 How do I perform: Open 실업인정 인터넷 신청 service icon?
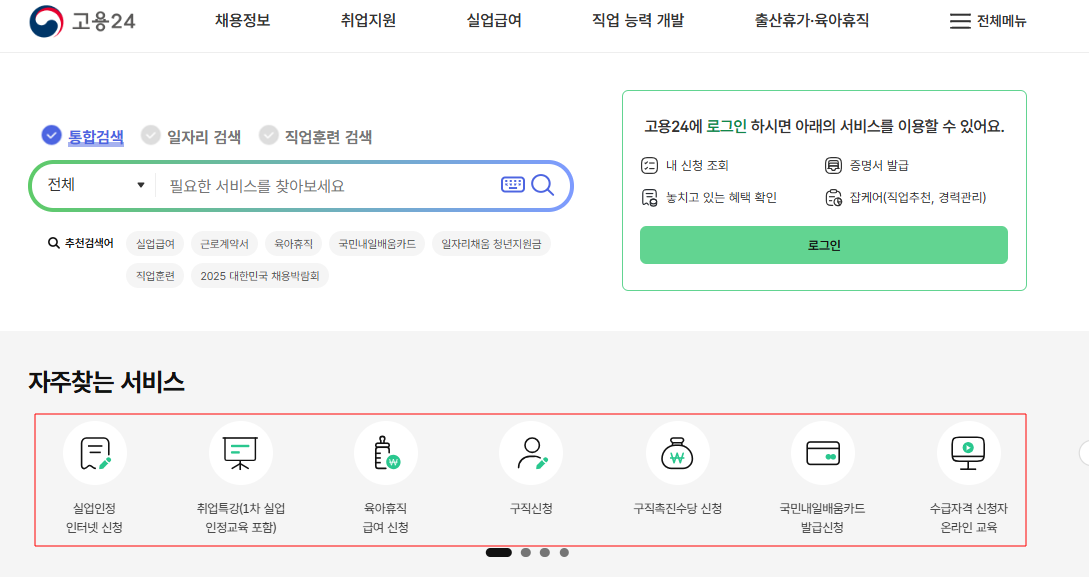94,453
